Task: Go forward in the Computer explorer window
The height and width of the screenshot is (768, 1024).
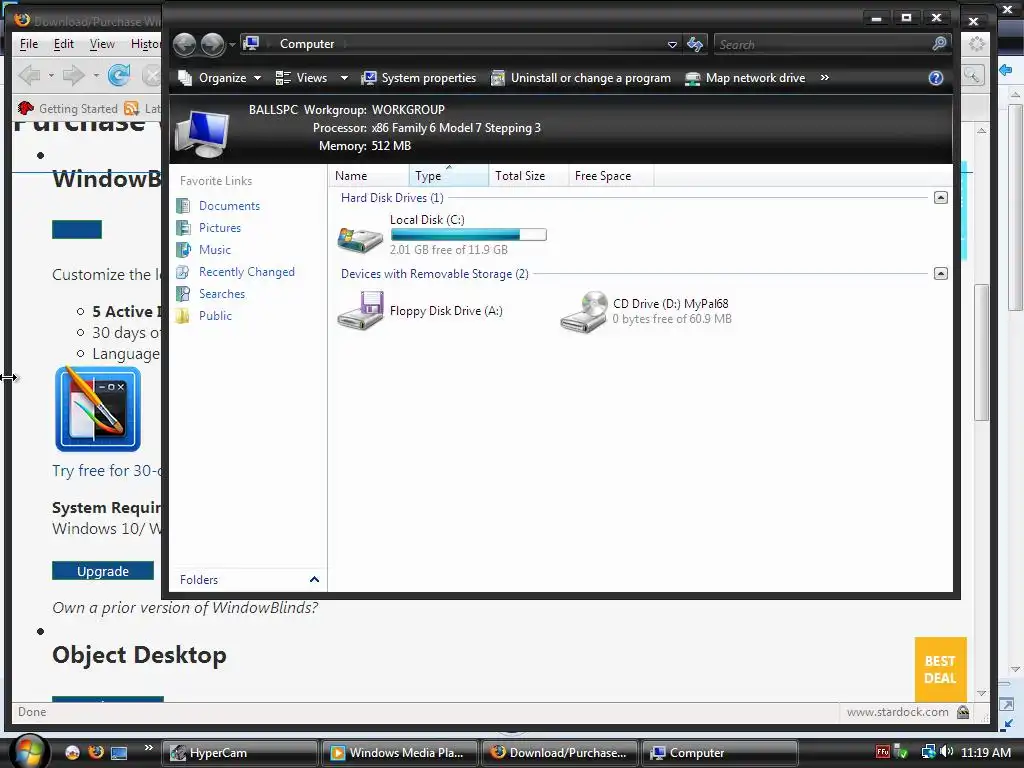Action: click(x=212, y=44)
